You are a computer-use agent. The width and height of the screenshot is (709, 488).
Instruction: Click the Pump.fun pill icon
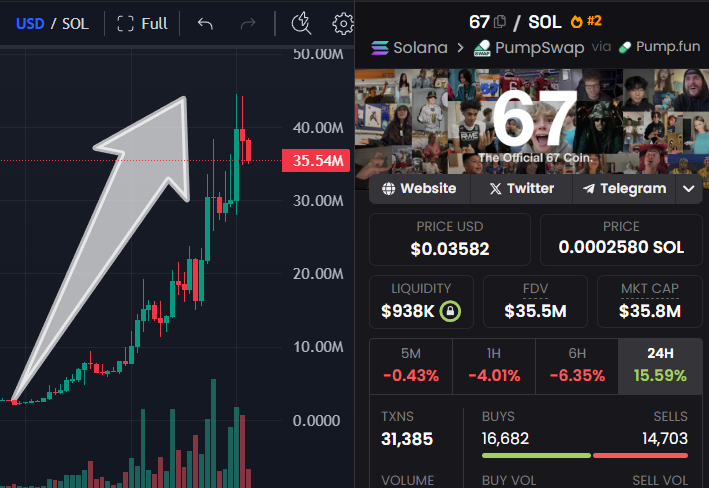point(625,47)
